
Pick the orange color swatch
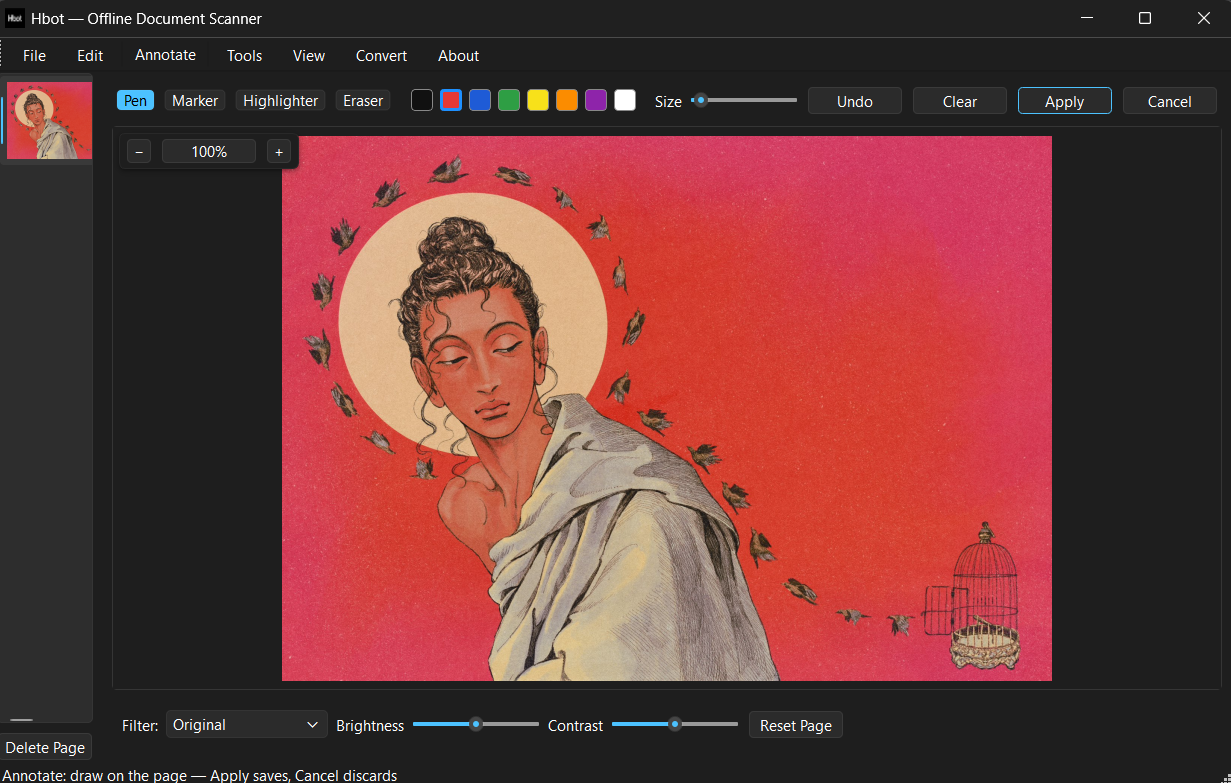pos(567,100)
